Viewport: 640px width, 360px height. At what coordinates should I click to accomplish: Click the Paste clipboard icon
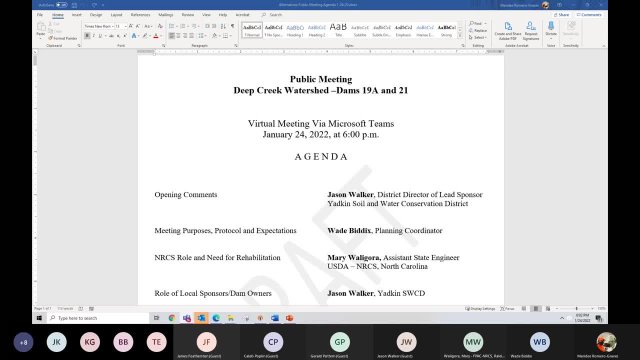41,29
